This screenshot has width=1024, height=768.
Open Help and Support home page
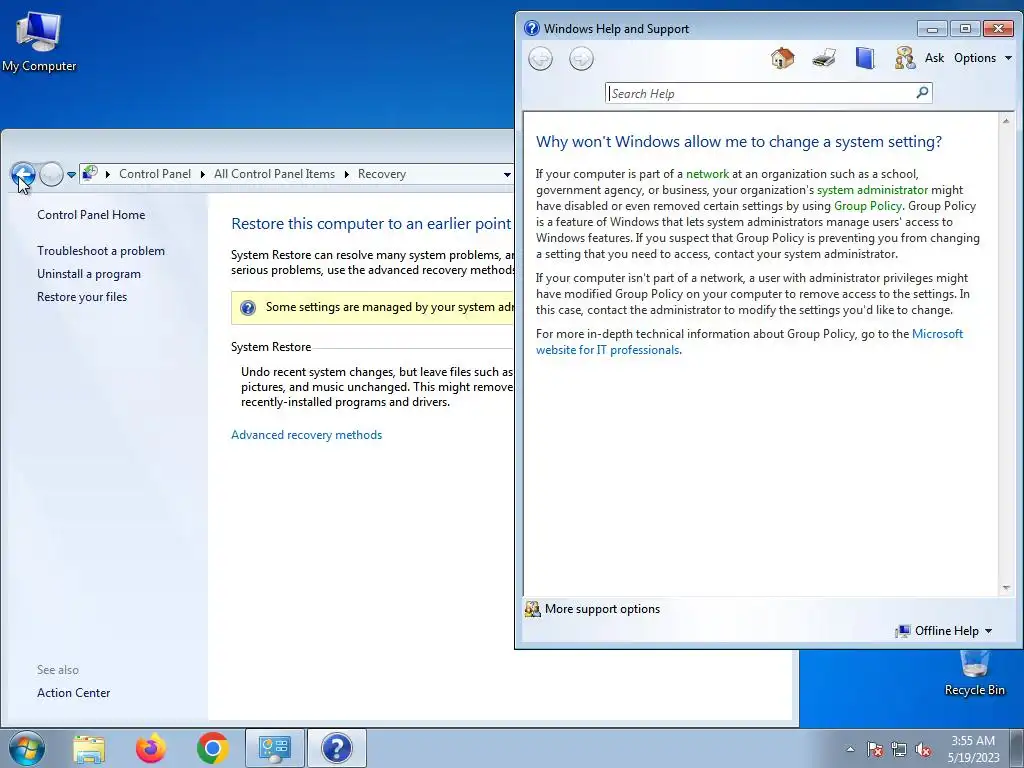[x=782, y=58]
